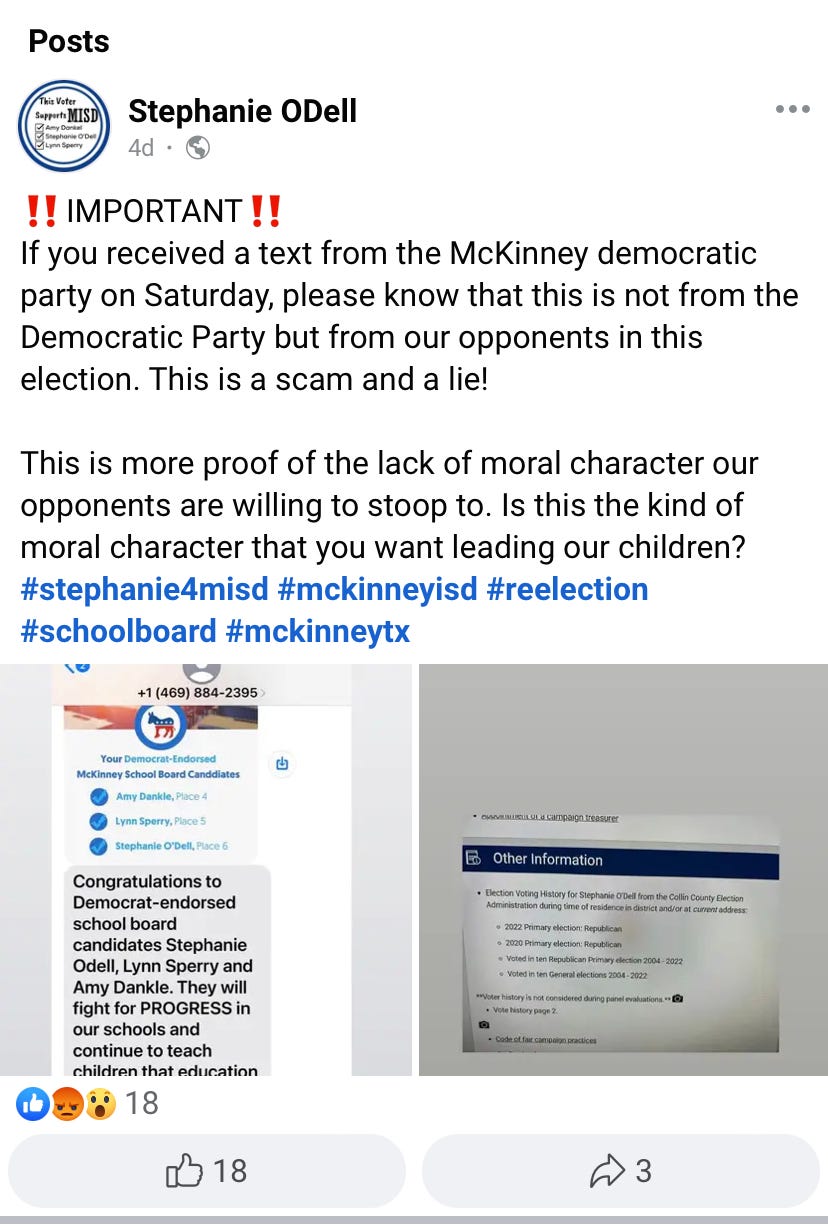View the reactions count of 18
The image size is (828, 1231).
click(141, 1103)
